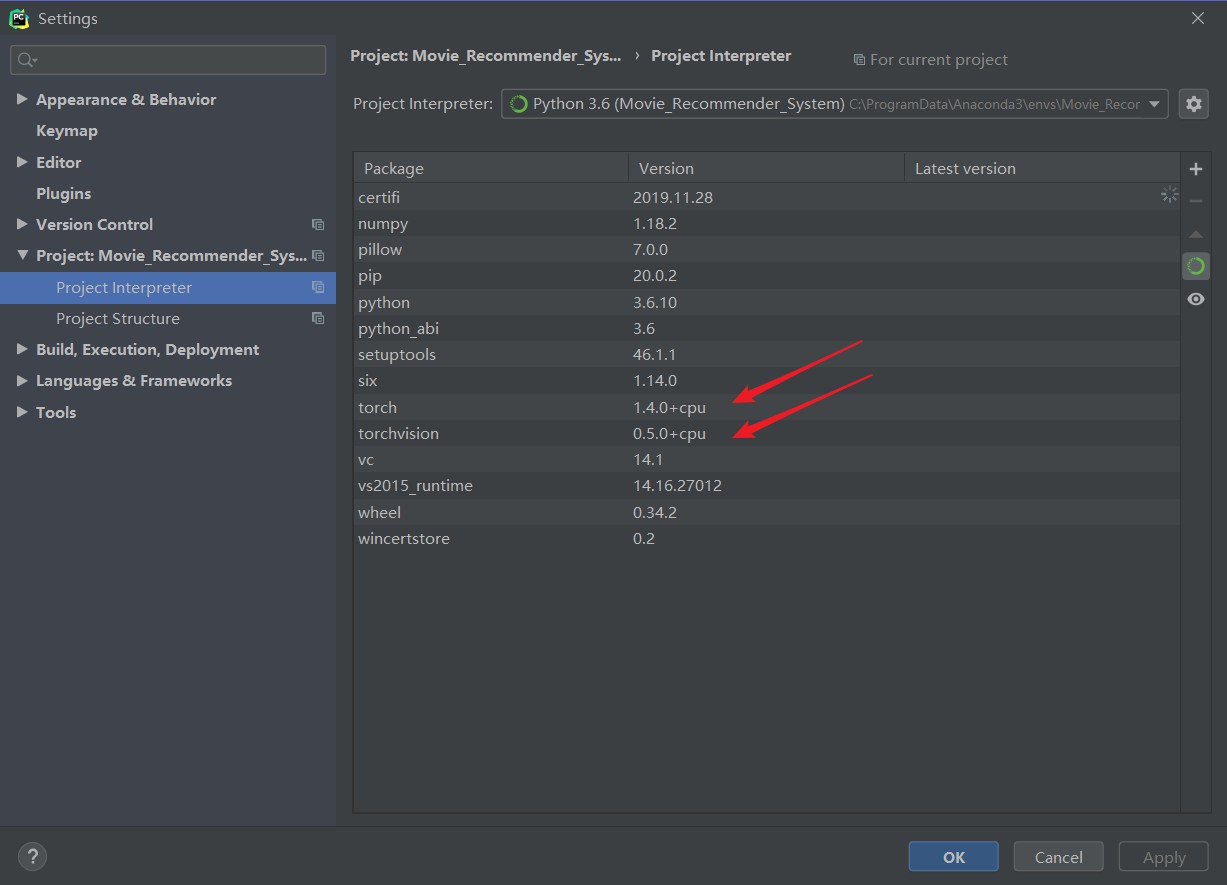Viewport: 1227px width, 885px height.
Task: Click the upgrade package up-arrow icon
Action: [1195, 234]
